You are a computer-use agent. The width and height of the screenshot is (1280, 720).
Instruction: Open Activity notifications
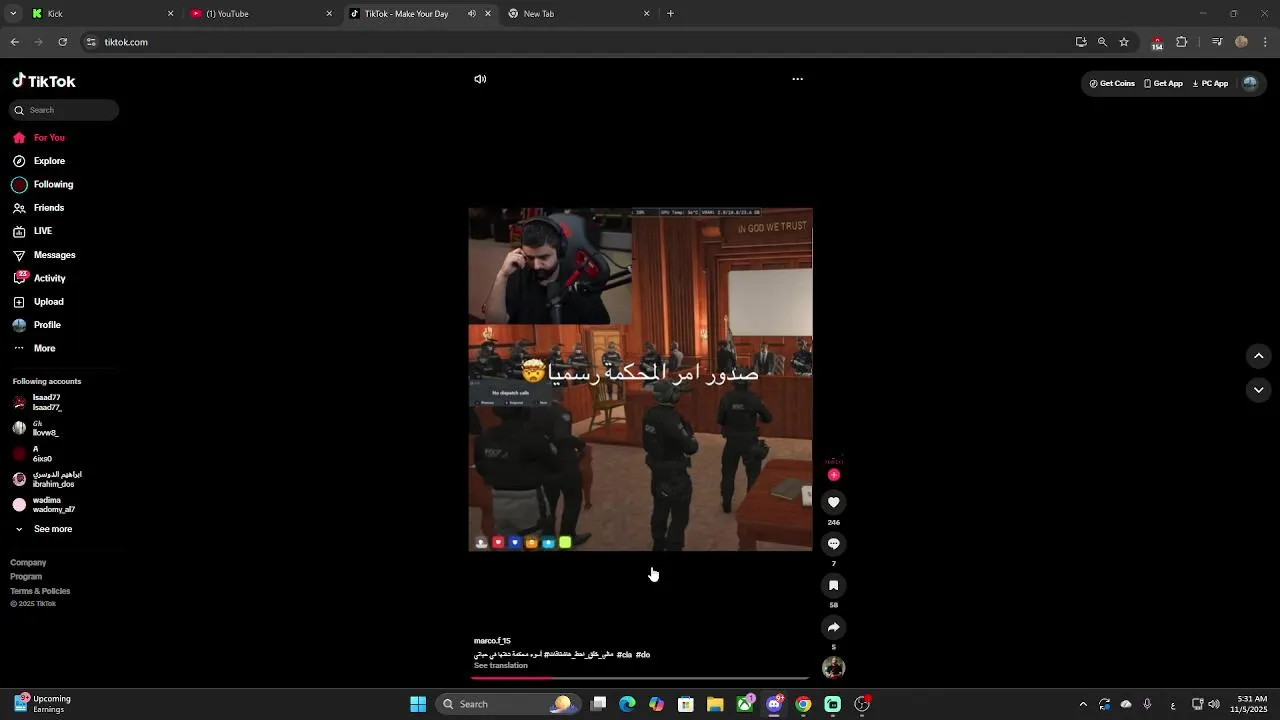click(x=40, y=278)
